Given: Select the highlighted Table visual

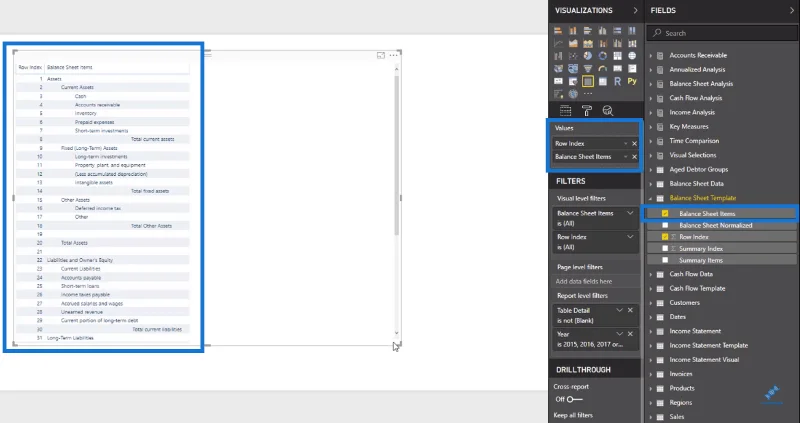Looking at the screenshot, I should (588, 82).
